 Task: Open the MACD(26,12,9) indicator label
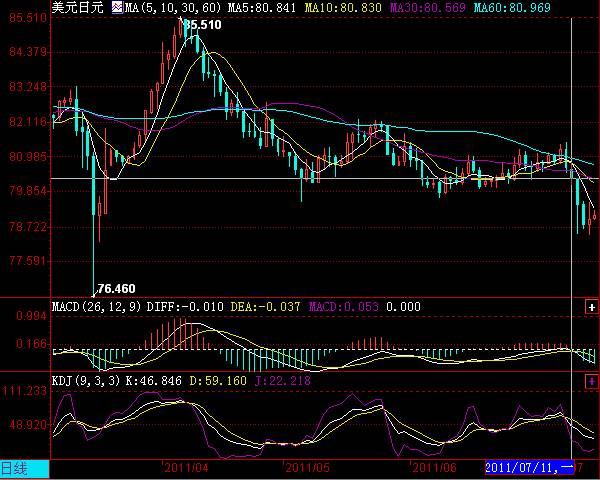(96, 307)
